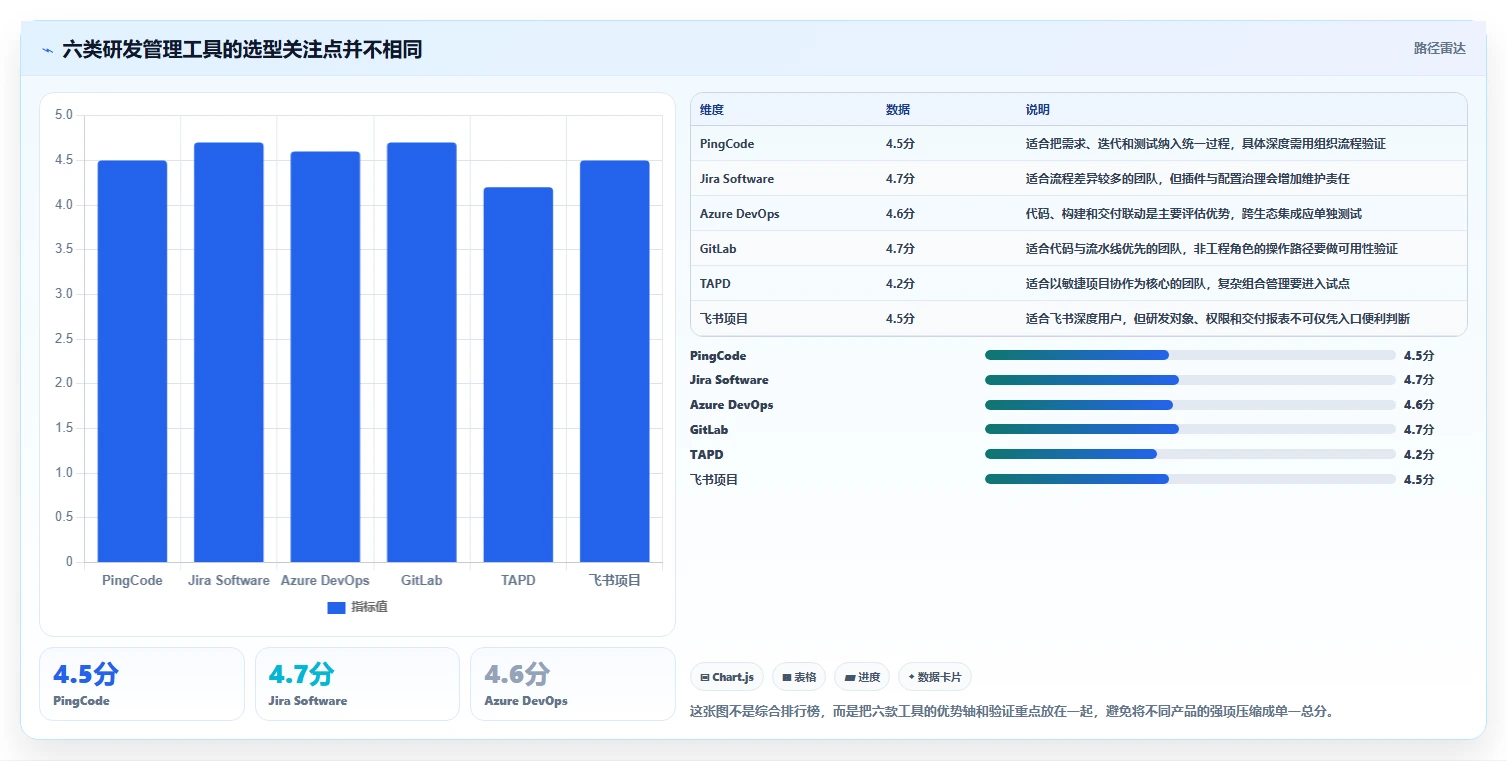Click the 飞书项目 bar in chart
The image size is (1507, 761).
(x=615, y=361)
